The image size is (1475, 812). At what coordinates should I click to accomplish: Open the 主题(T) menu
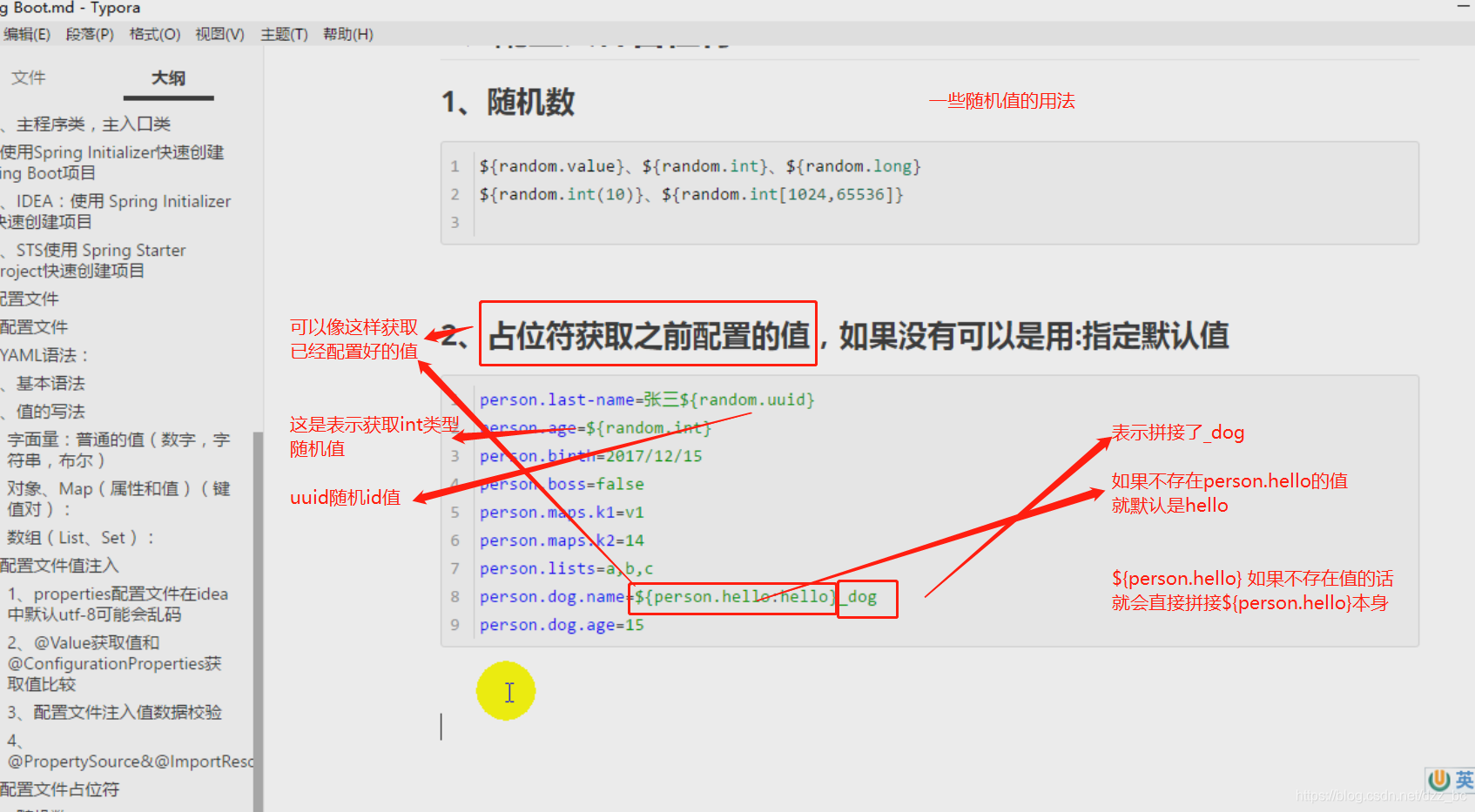(284, 34)
